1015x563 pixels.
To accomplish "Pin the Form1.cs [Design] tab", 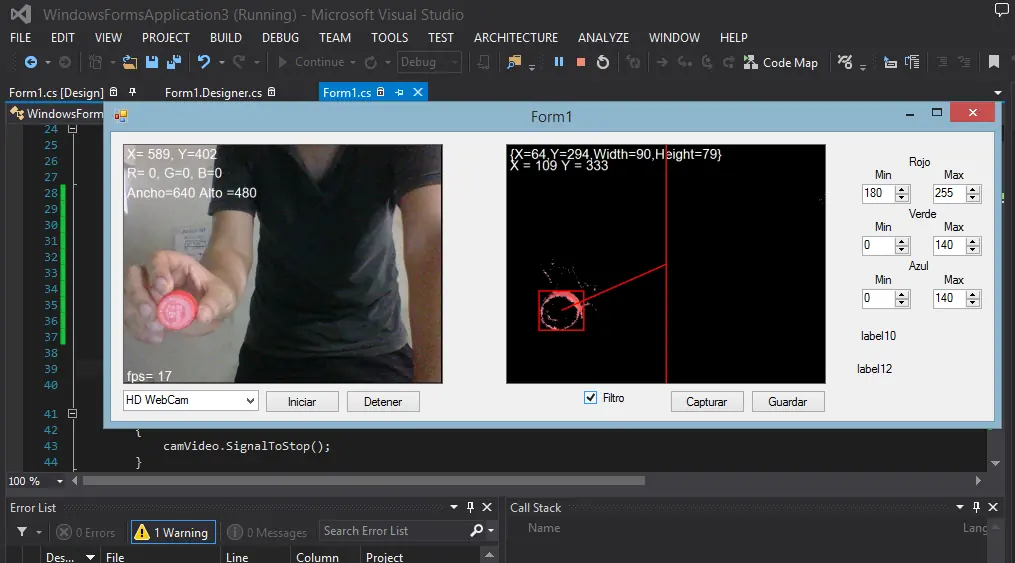I will [x=132, y=92].
